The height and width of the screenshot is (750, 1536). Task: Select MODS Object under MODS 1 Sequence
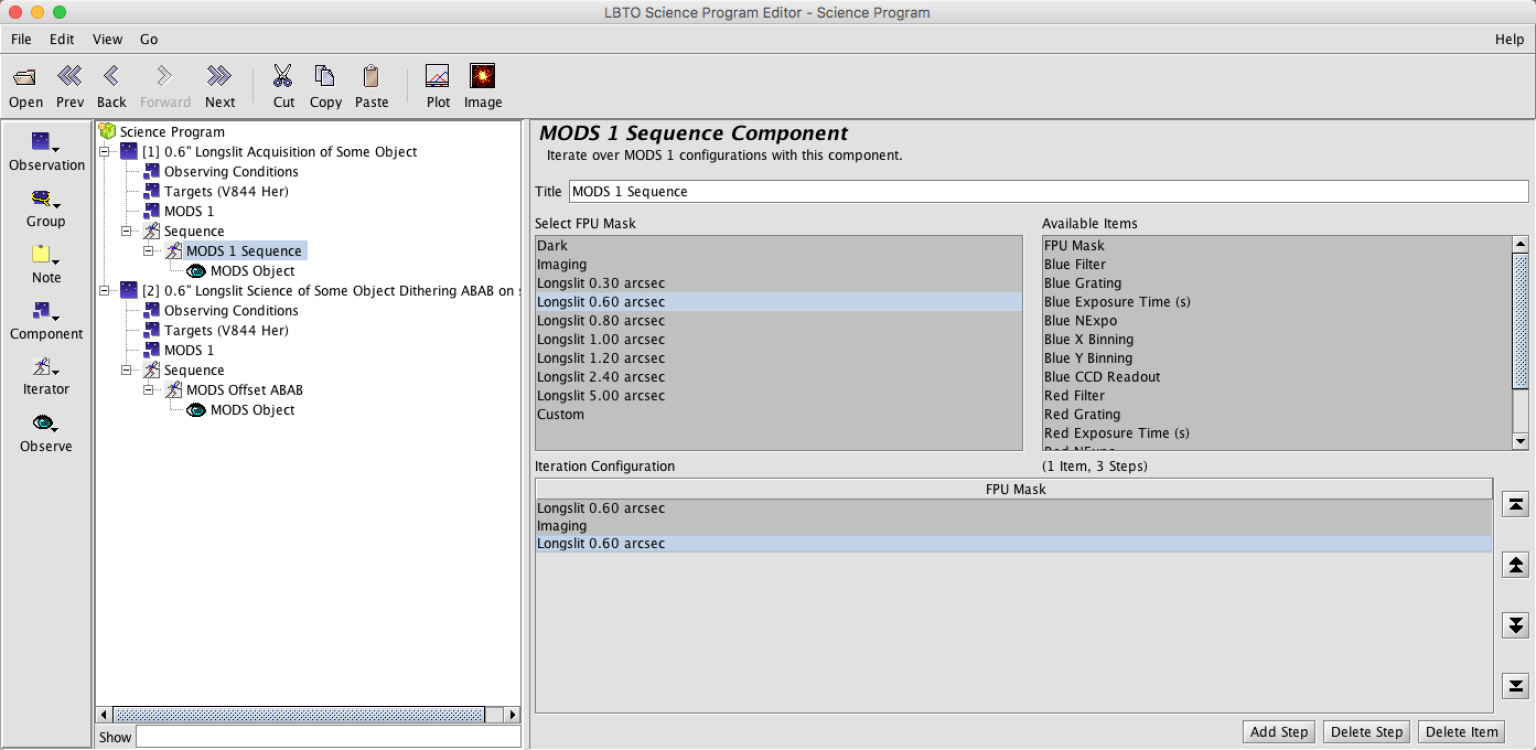(x=252, y=271)
